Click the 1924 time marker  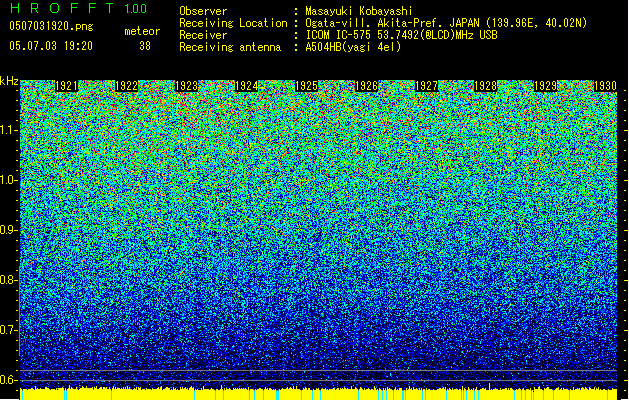(246, 86)
